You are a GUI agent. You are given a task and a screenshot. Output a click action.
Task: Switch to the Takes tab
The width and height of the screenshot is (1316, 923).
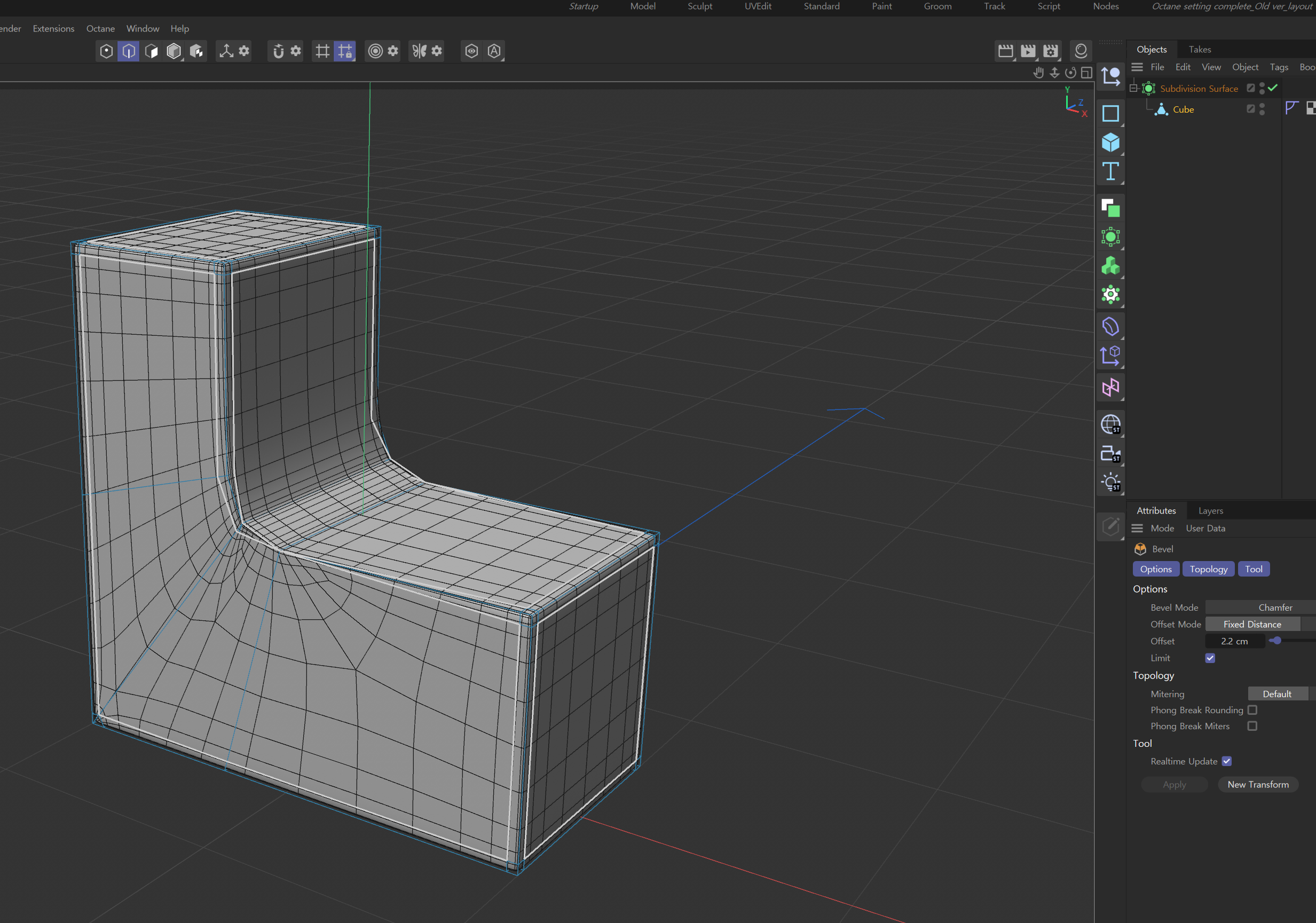tap(1200, 49)
